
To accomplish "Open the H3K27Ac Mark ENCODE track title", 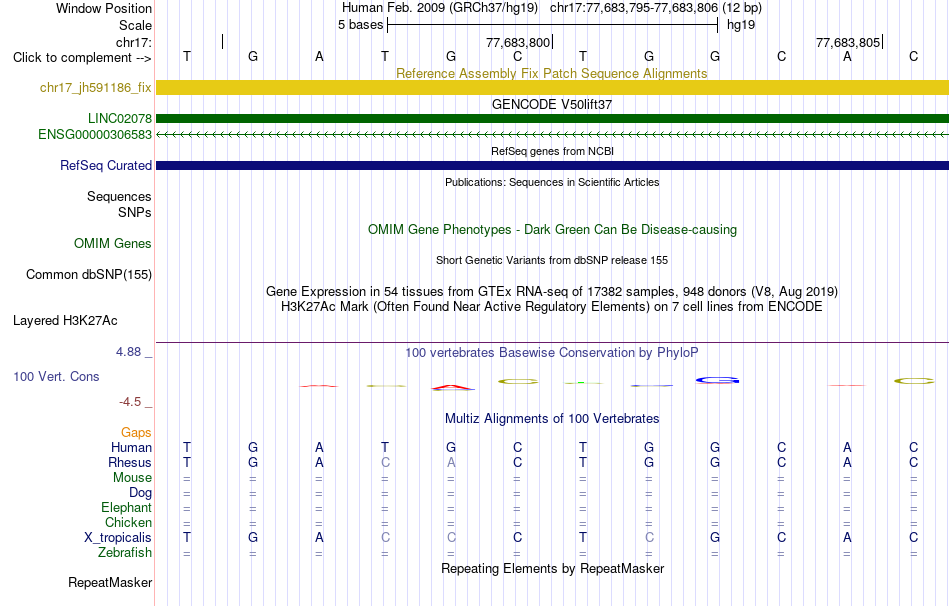I will point(552,307).
